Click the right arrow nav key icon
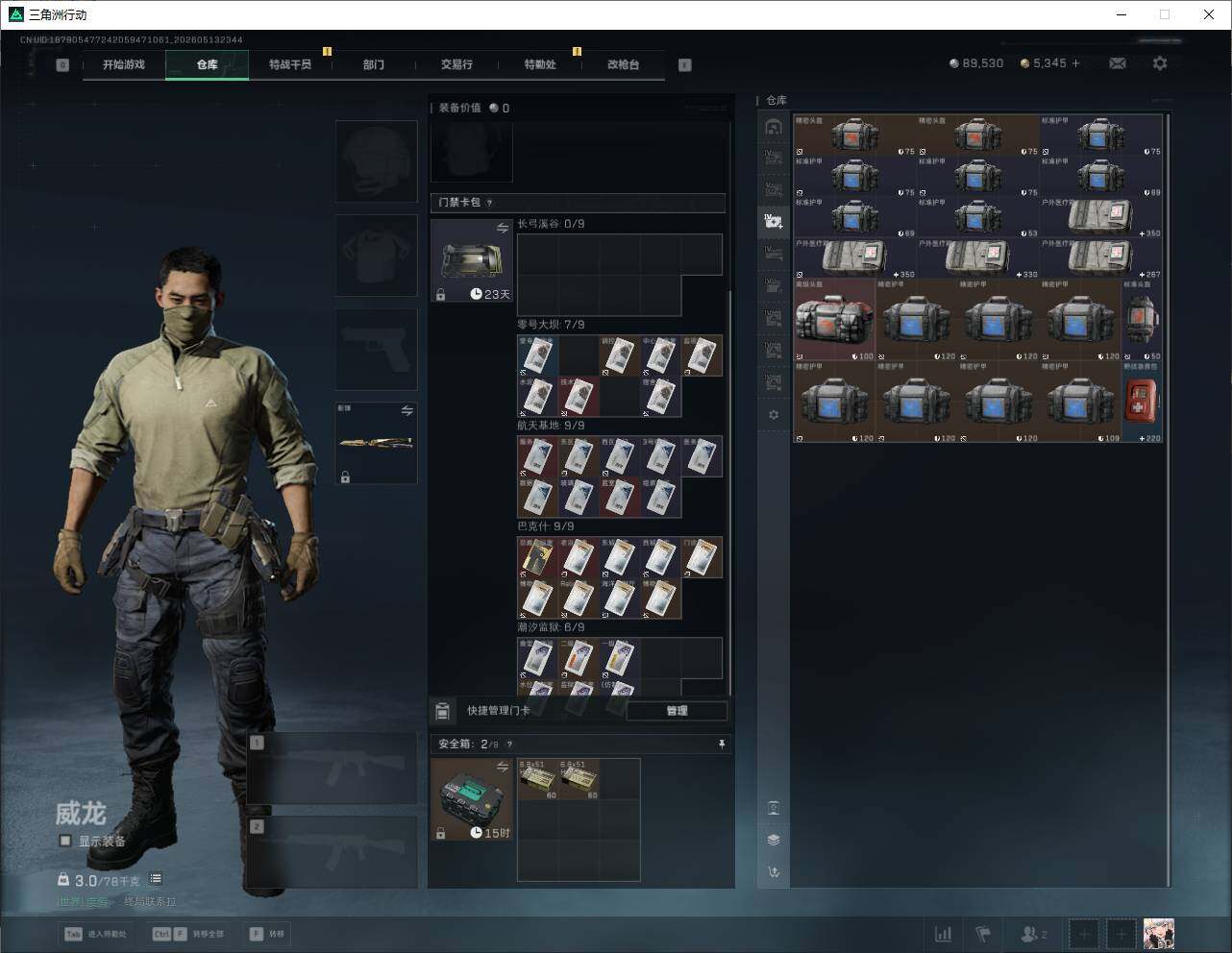 pos(685,65)
